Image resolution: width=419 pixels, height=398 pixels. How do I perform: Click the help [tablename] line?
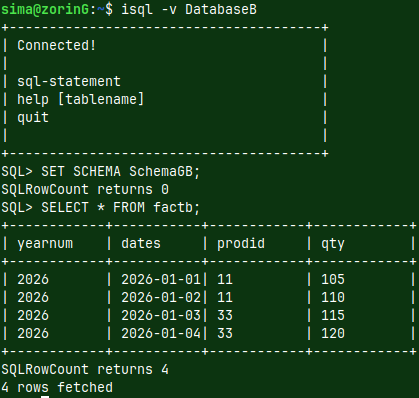81,99
